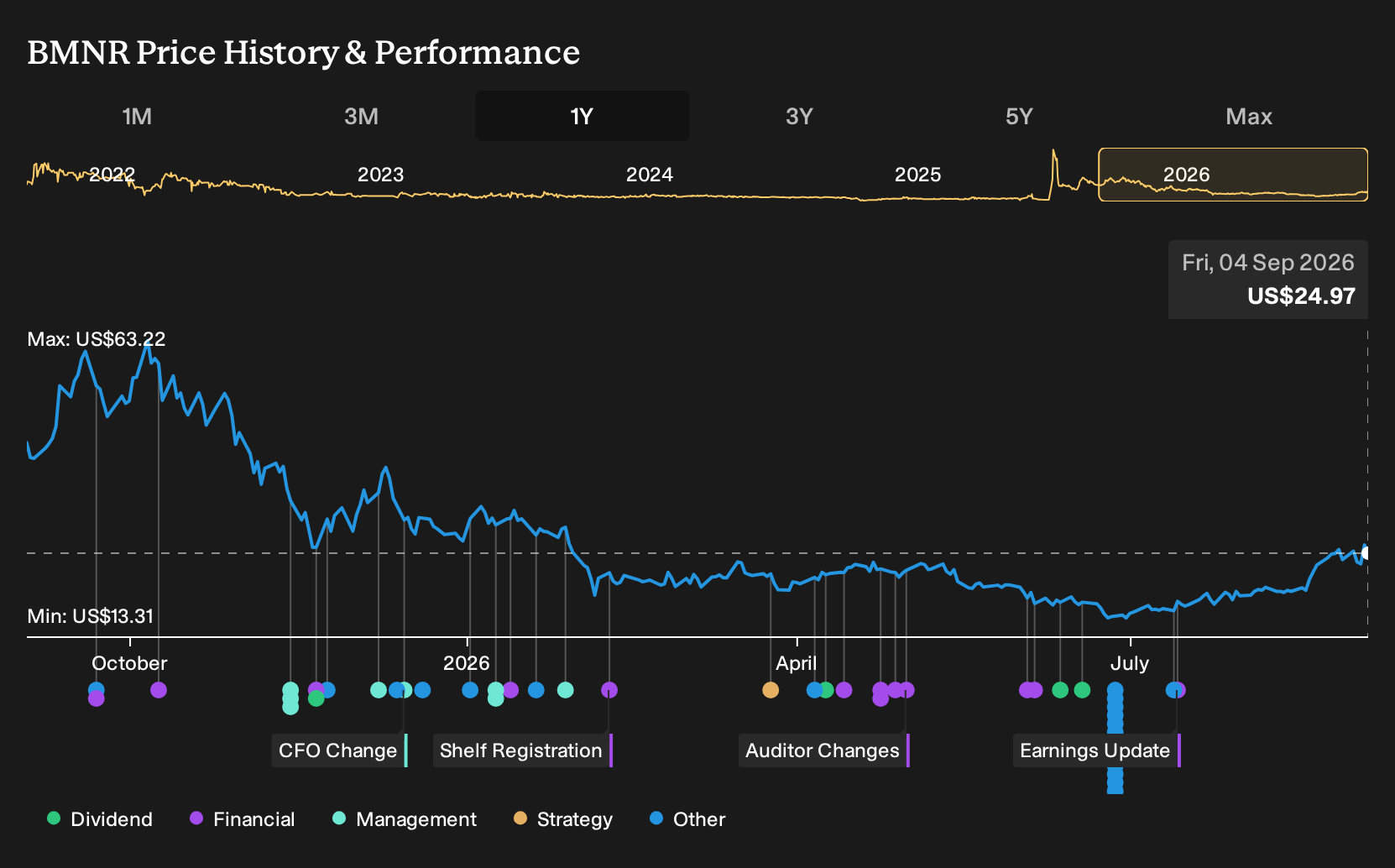Viewport: 1395px width, 868px height.
Task: Switch to the 3Y range tab
Action: [x=799, y=116]
